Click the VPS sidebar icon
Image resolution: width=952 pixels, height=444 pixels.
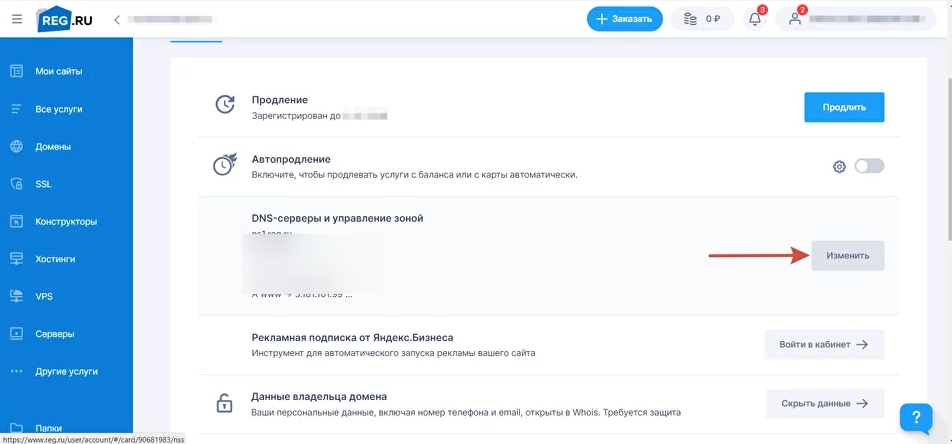(x=16, y=296)
